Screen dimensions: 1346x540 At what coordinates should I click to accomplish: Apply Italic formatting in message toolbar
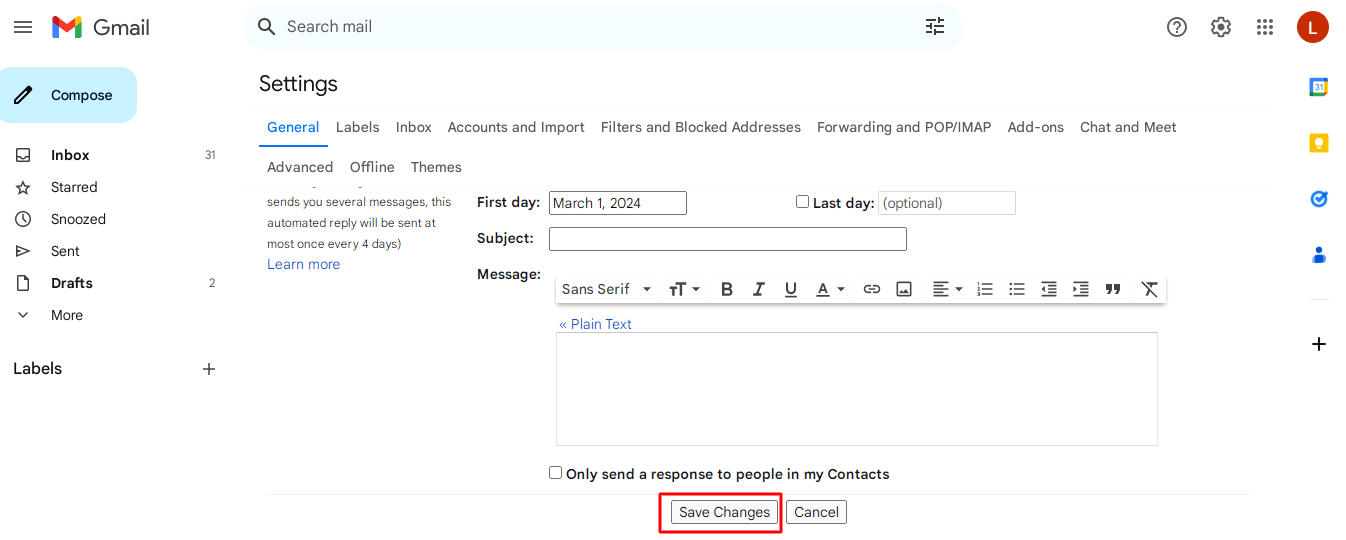[x=759, y=289]
